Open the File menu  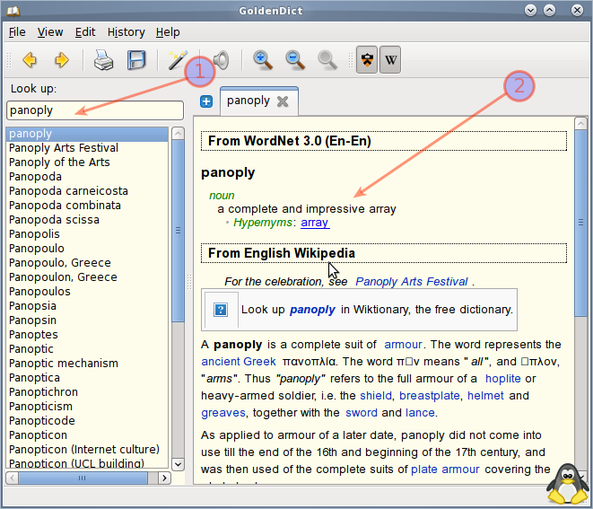[x=17, y=32]
